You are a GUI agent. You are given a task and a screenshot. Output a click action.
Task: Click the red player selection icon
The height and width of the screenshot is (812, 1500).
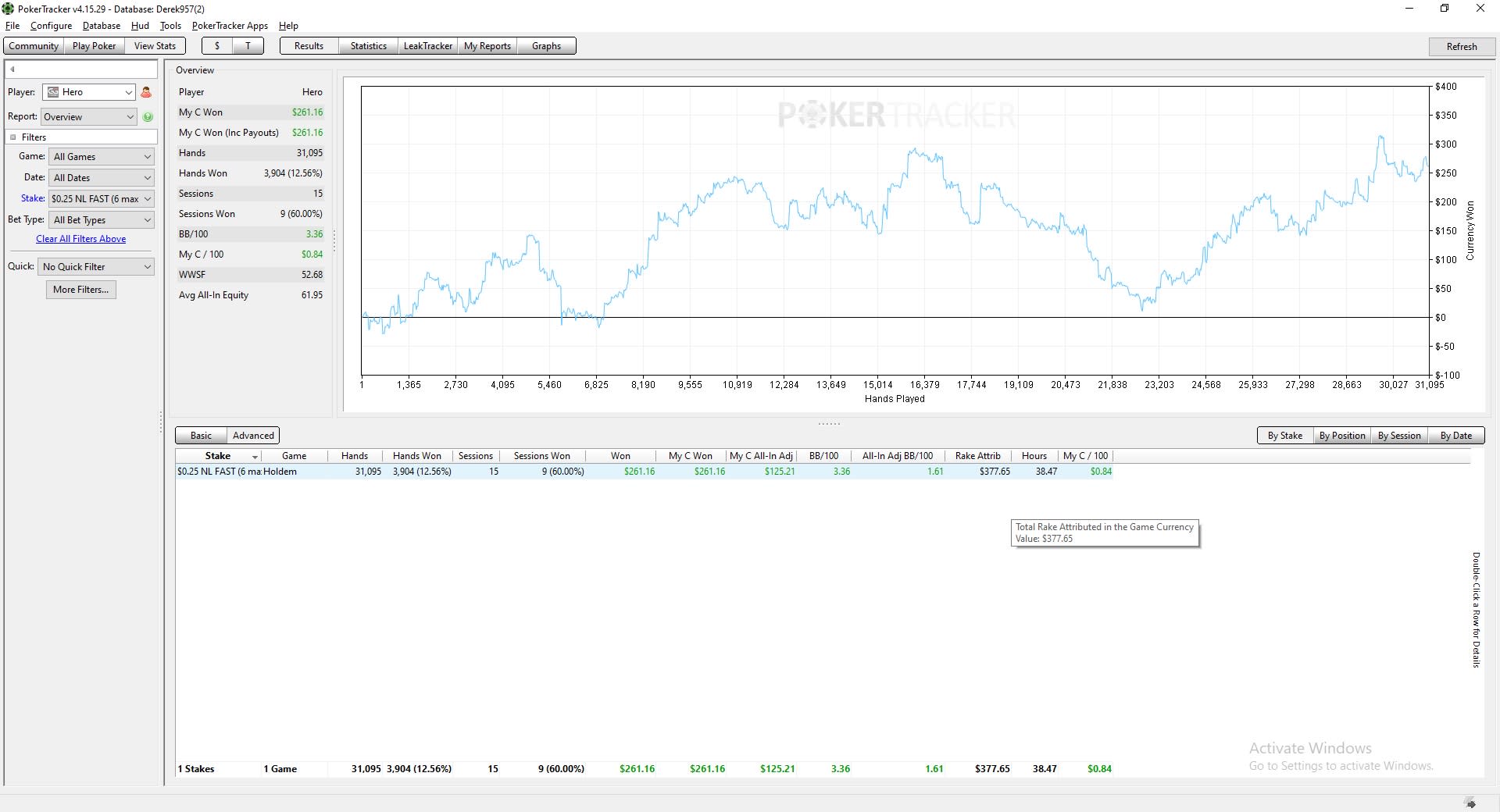(x=146, y=92)
